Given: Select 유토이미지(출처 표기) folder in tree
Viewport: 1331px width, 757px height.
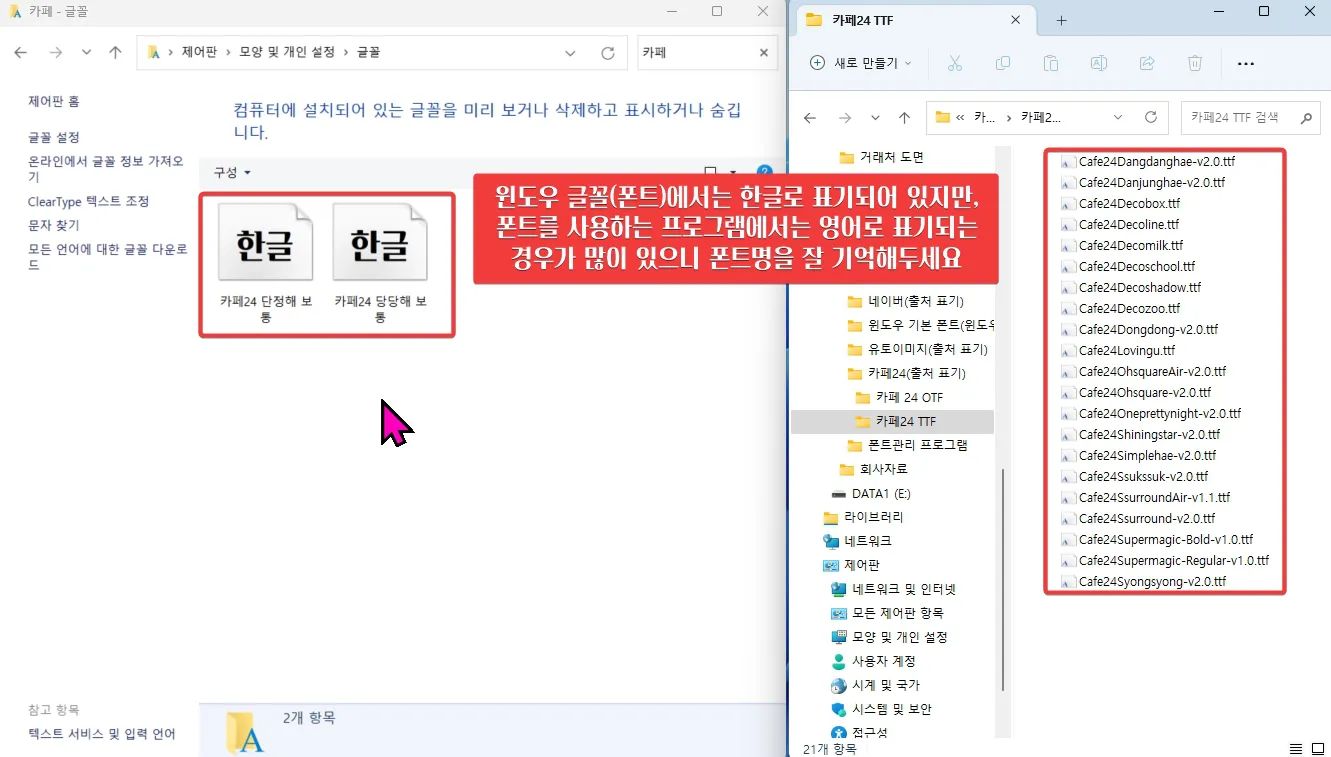Looking at the screenshot, I should (917, 349).
